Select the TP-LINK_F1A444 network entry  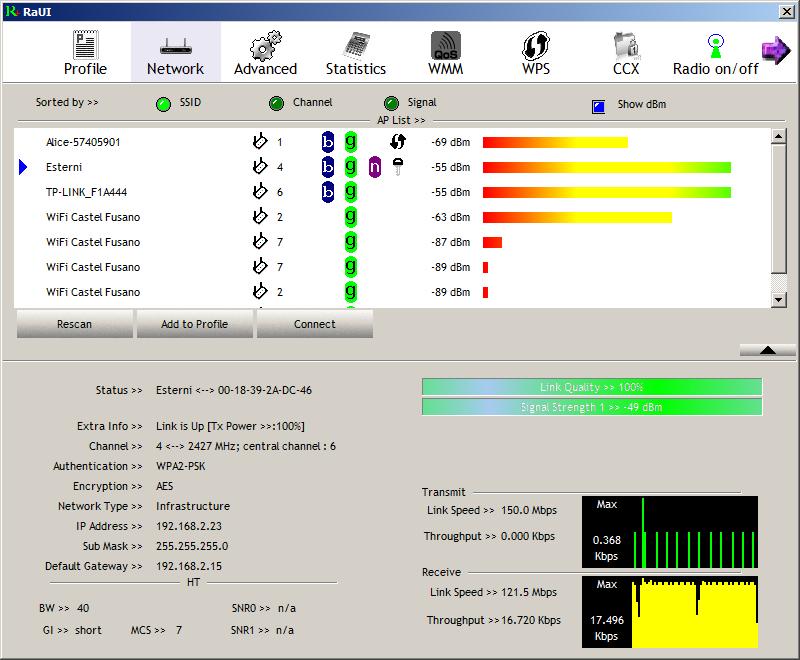click(x=86, y=192)
